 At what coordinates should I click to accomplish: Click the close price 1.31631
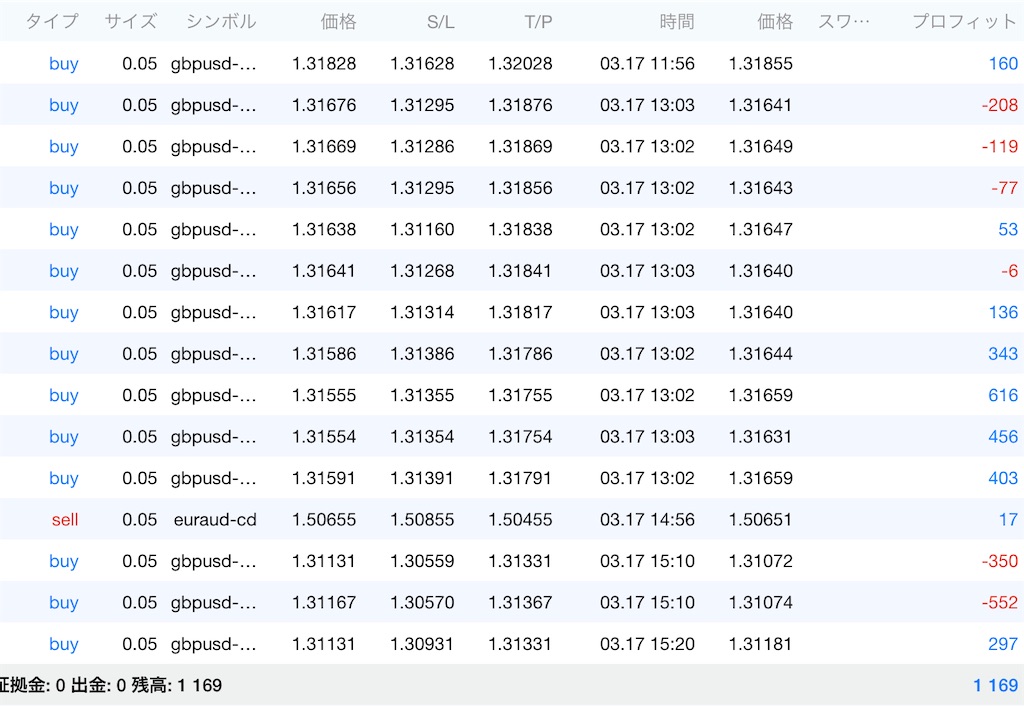point(761,436)
